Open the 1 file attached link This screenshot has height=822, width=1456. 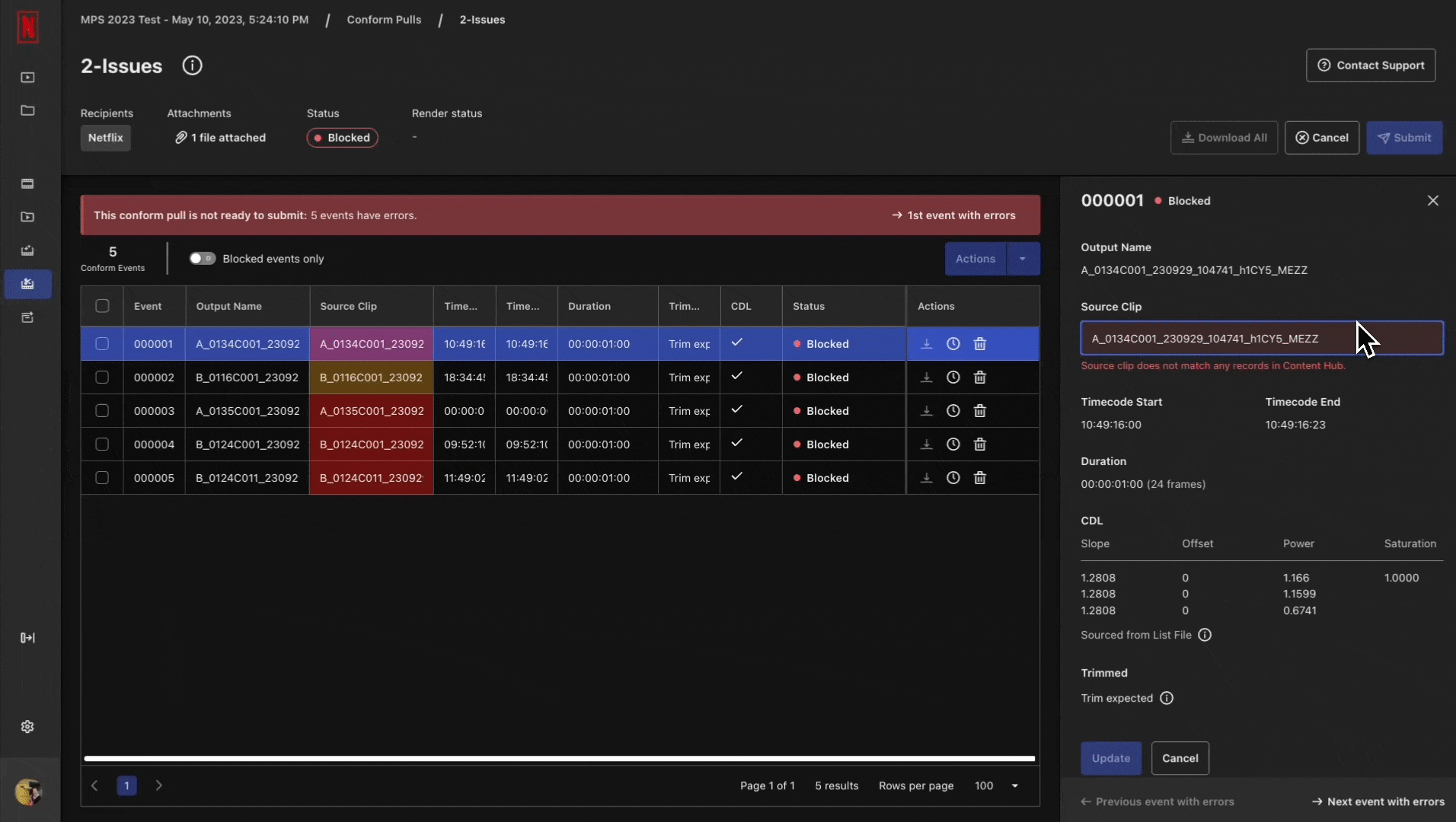[220, 138]
